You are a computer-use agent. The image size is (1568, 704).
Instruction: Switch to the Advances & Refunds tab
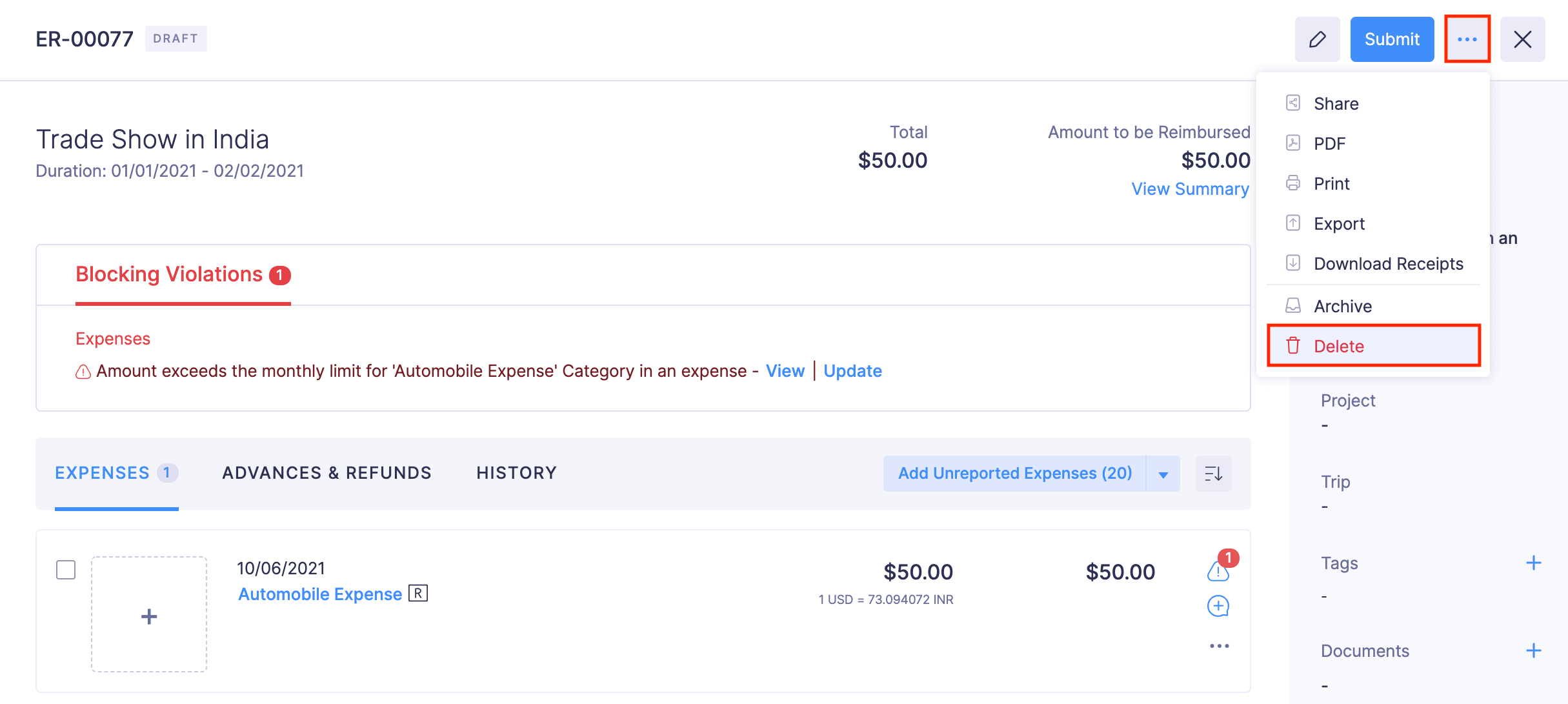click(x=327, y=473)
